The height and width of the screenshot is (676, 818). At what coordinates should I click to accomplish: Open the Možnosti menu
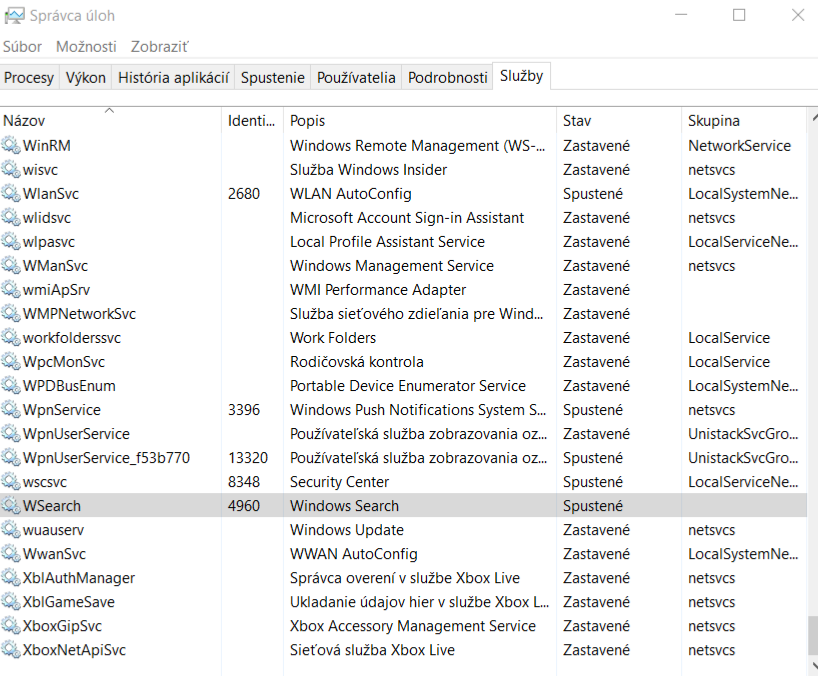(86, 47)
